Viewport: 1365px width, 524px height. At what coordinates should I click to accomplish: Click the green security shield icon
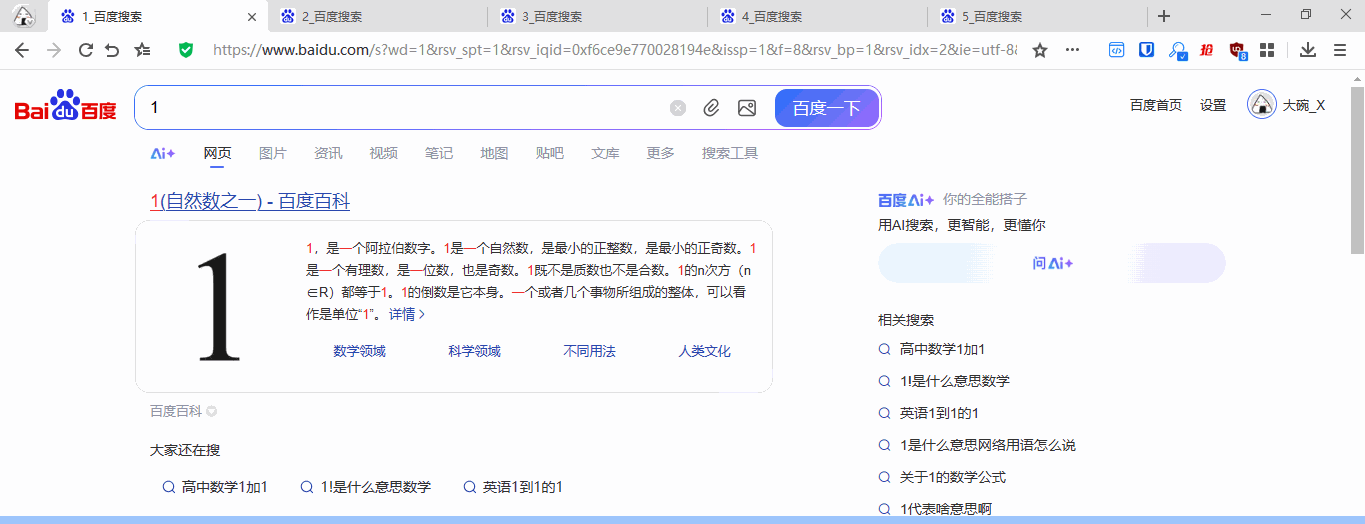[x=185, y=50]
